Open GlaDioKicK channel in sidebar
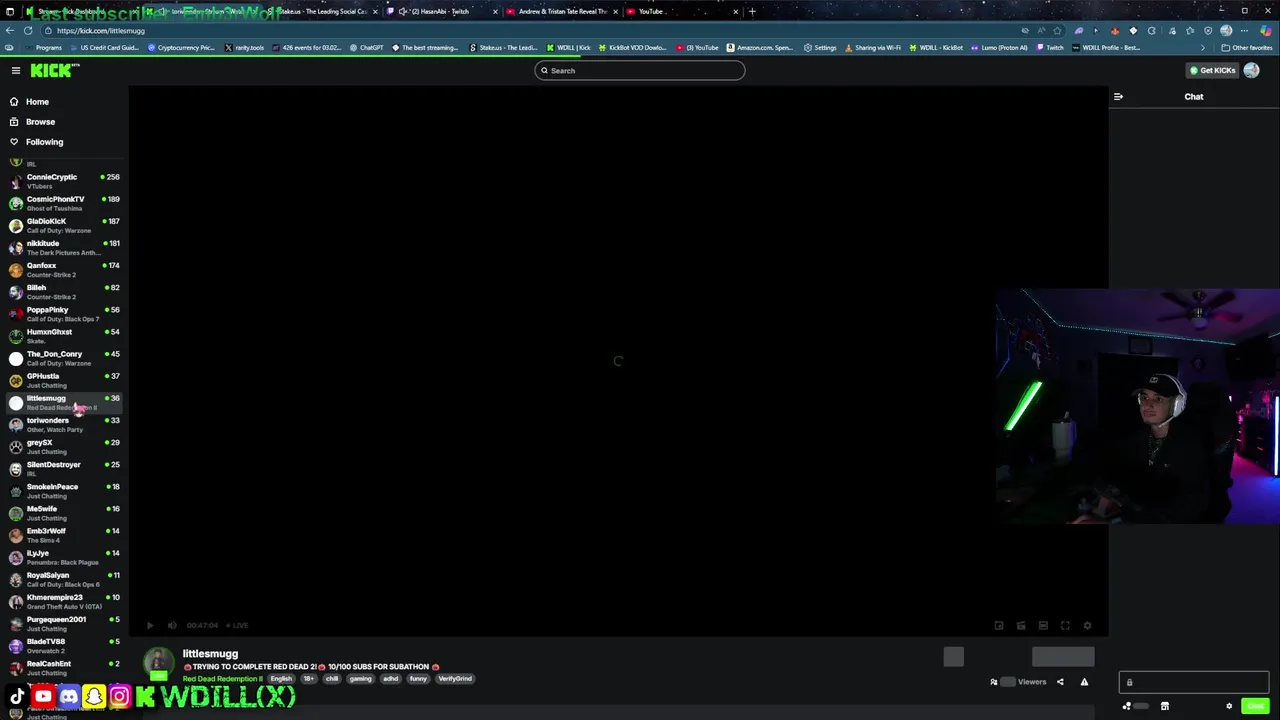This screenshot has height=720, width=1280. 64,225
